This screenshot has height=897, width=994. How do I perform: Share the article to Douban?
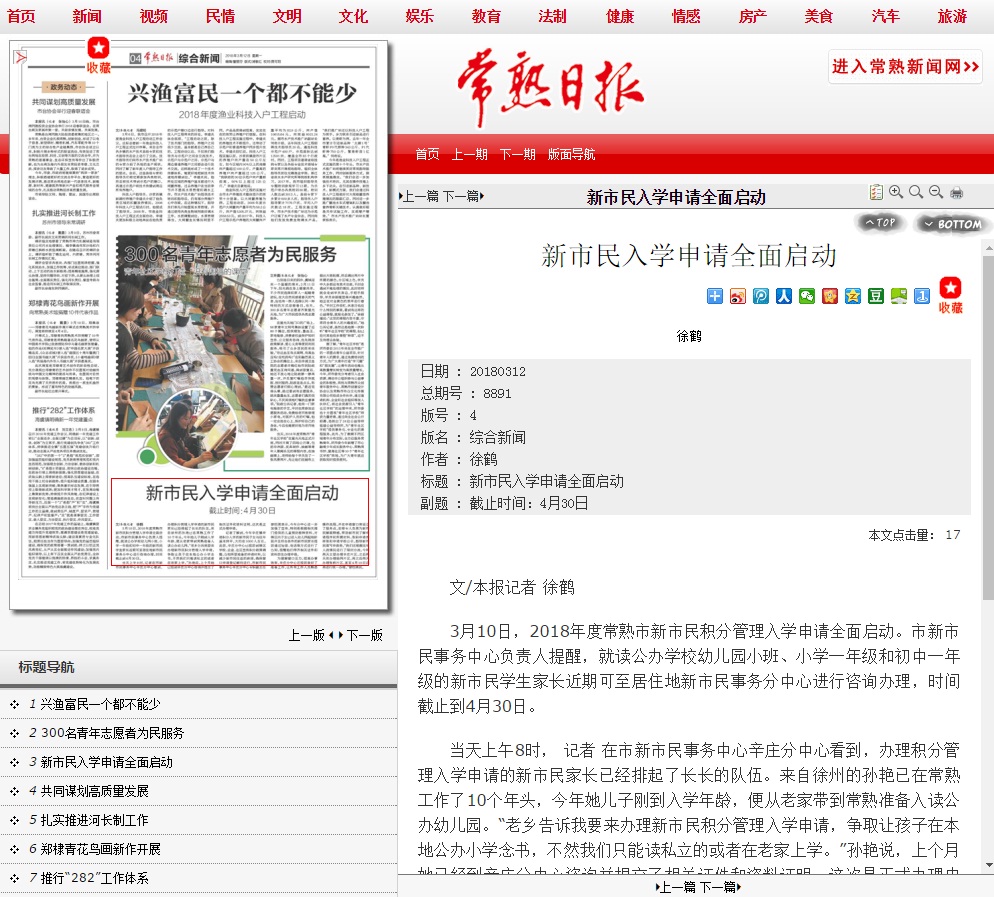click(x=875, y=296)
